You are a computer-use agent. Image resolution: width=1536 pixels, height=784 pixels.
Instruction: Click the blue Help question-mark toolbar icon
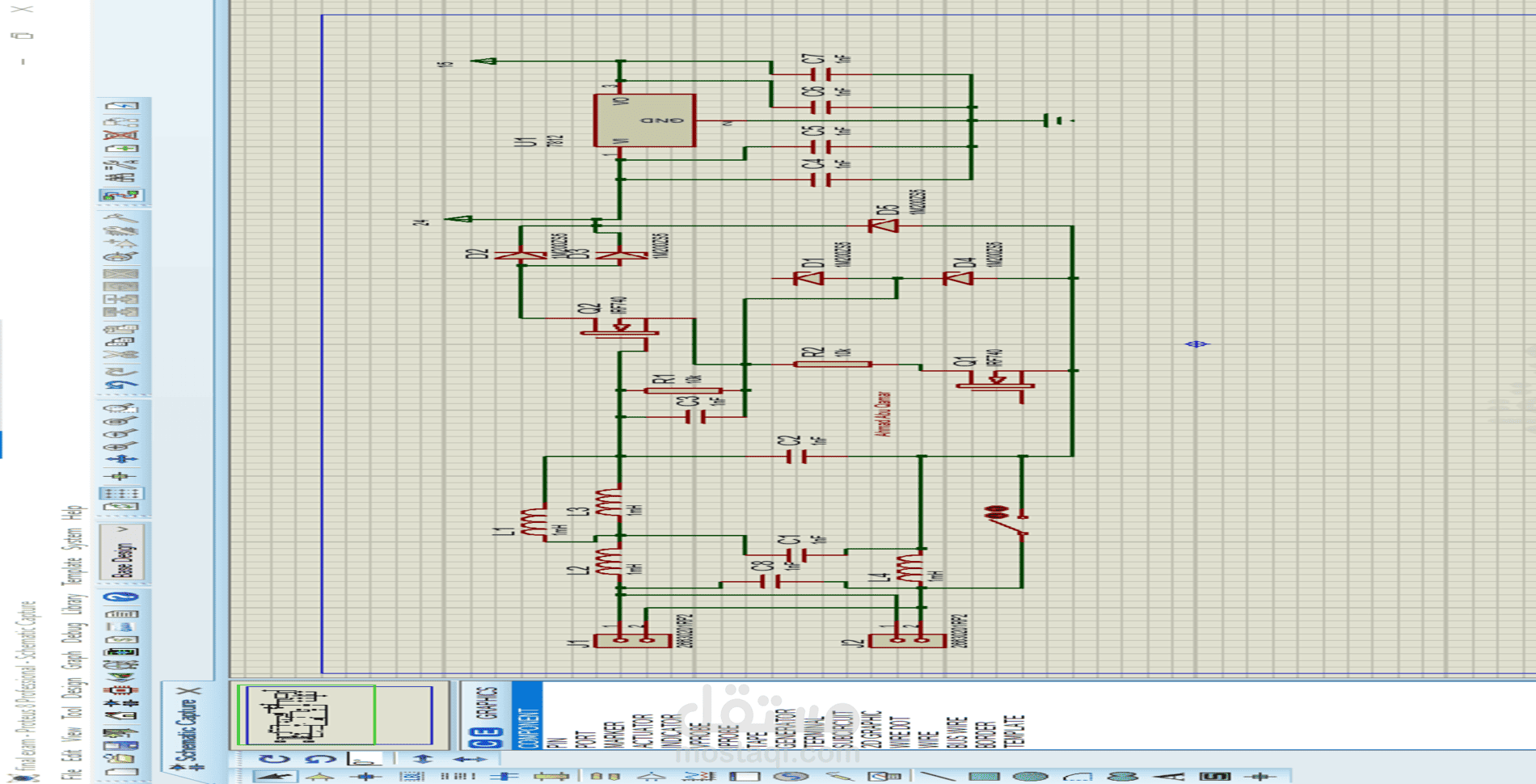122,597
